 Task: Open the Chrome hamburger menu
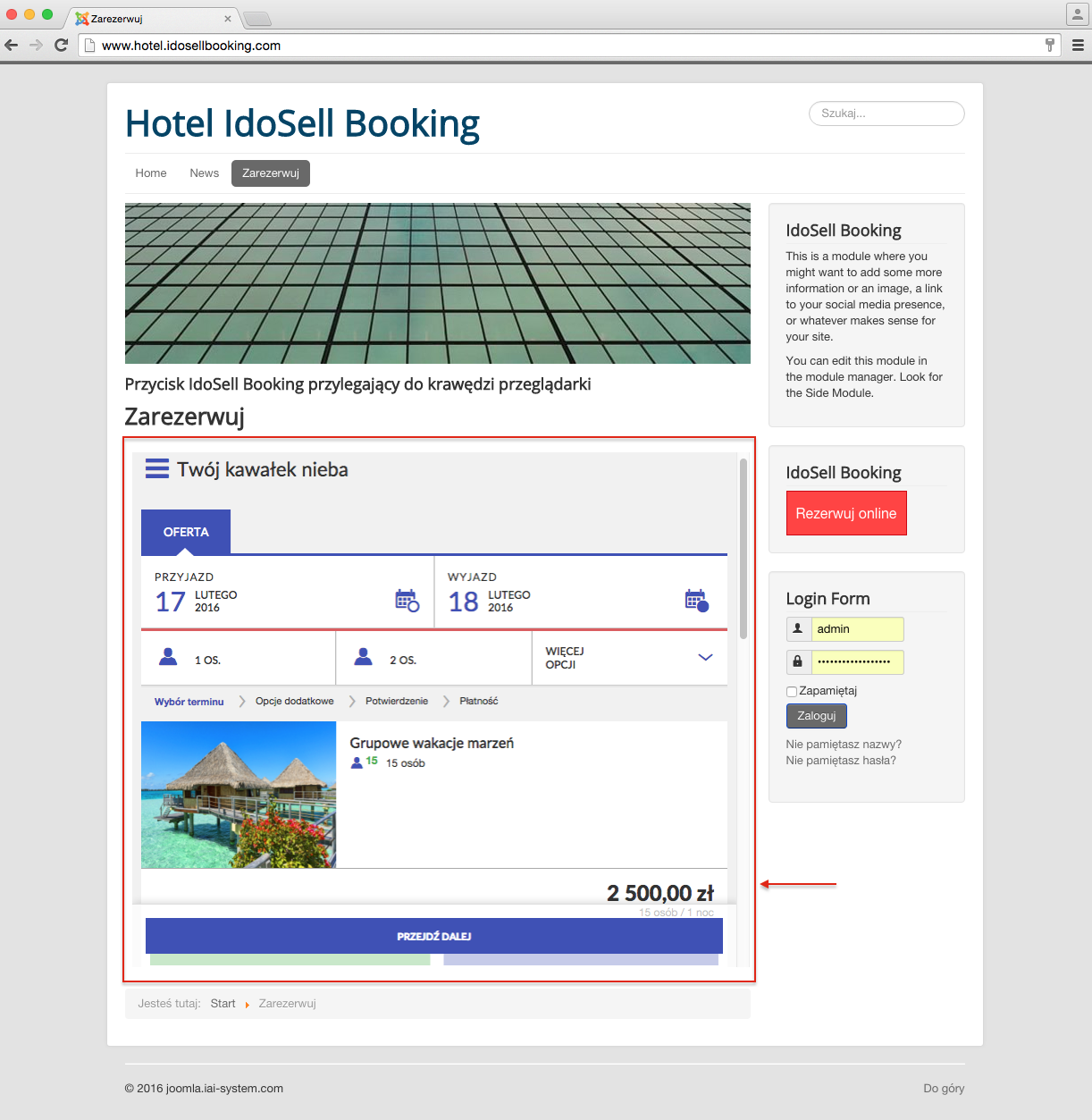[1078, 45]
